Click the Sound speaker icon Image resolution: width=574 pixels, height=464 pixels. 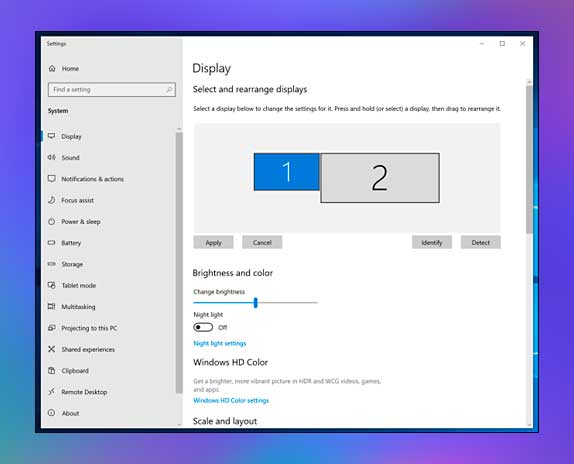52,157
